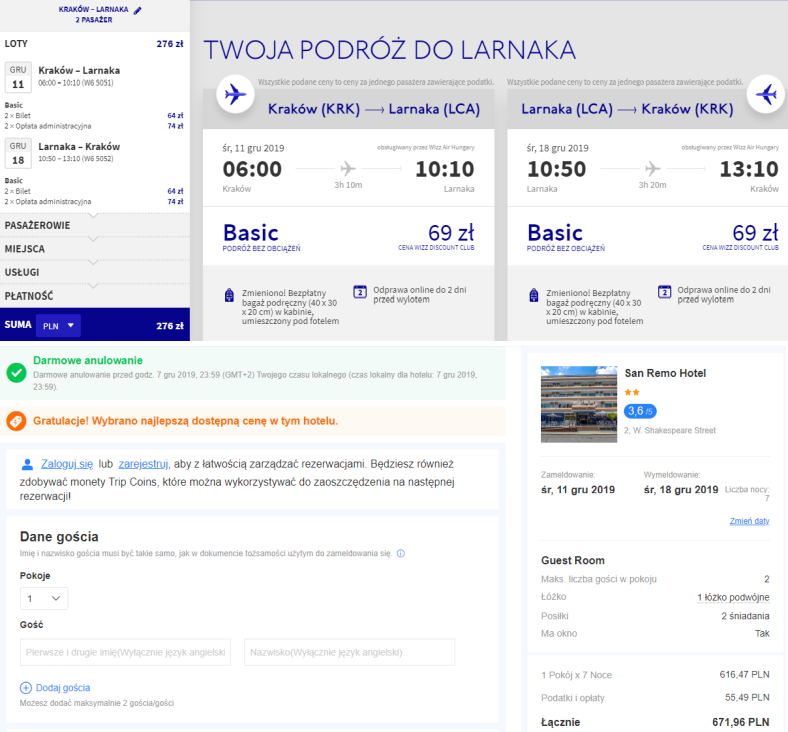Image resolution: width=788 pixels, height=732 pixels.
Task: Click the San Remo Hotel thumbnail
Action: (x=578, y=404)
